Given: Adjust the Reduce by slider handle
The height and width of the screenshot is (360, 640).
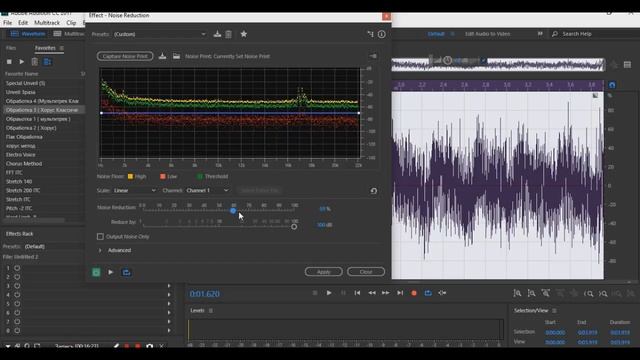Looking at the screenshot, I should tap(294, 227).
